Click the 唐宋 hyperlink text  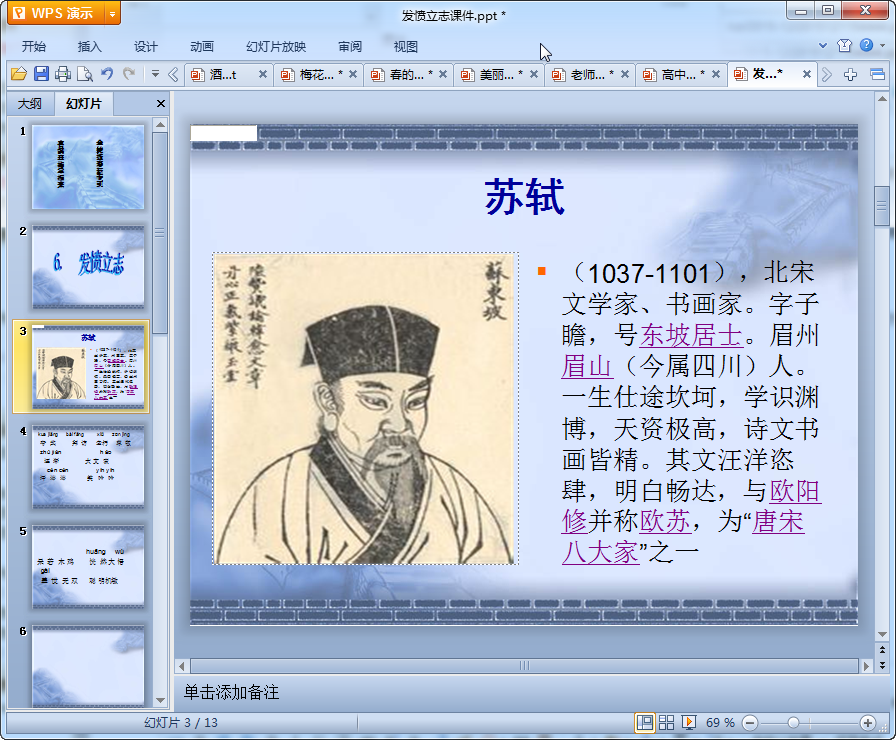778,521
